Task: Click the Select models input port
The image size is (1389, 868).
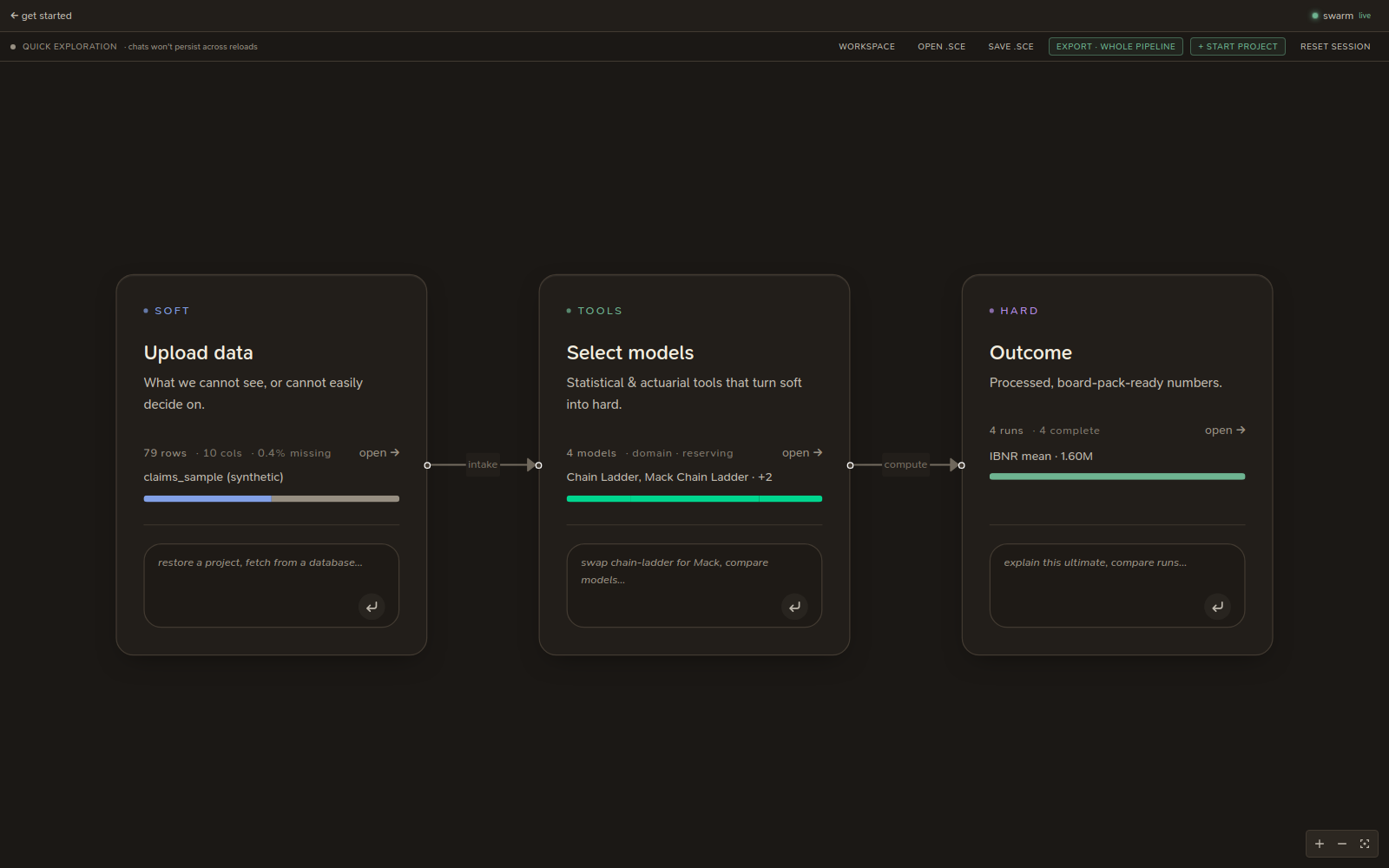Action: pyautogui.click(x=538, y=465)
